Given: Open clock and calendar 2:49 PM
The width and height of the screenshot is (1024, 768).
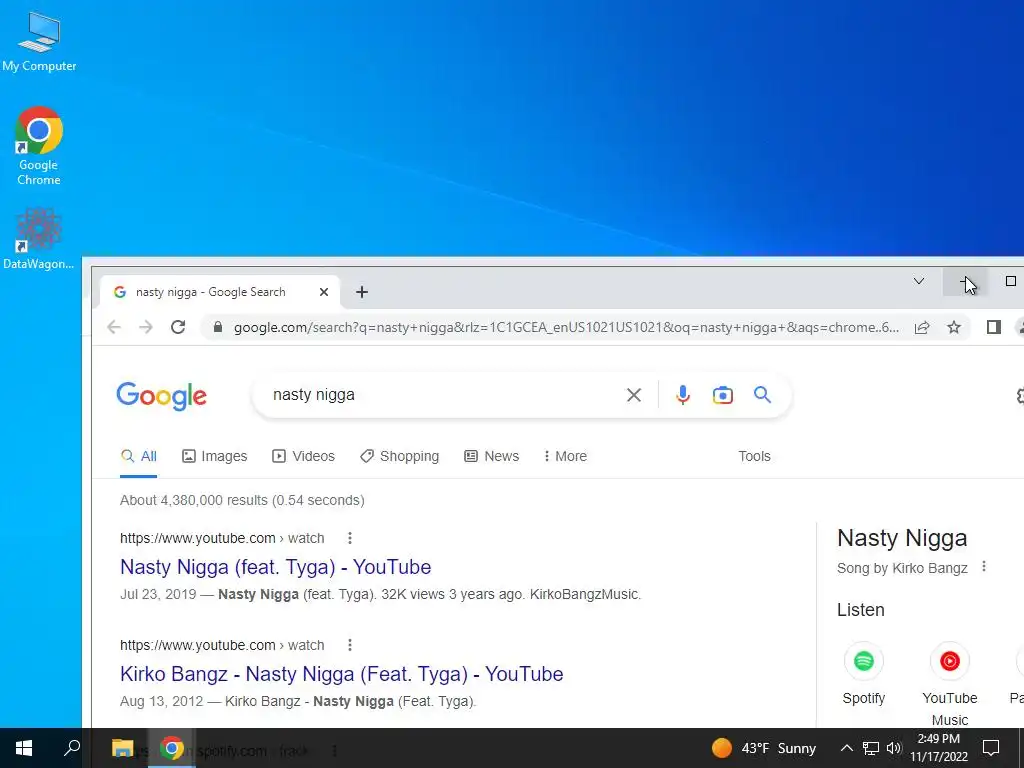Looking at the screenshot, I should 938,748.
